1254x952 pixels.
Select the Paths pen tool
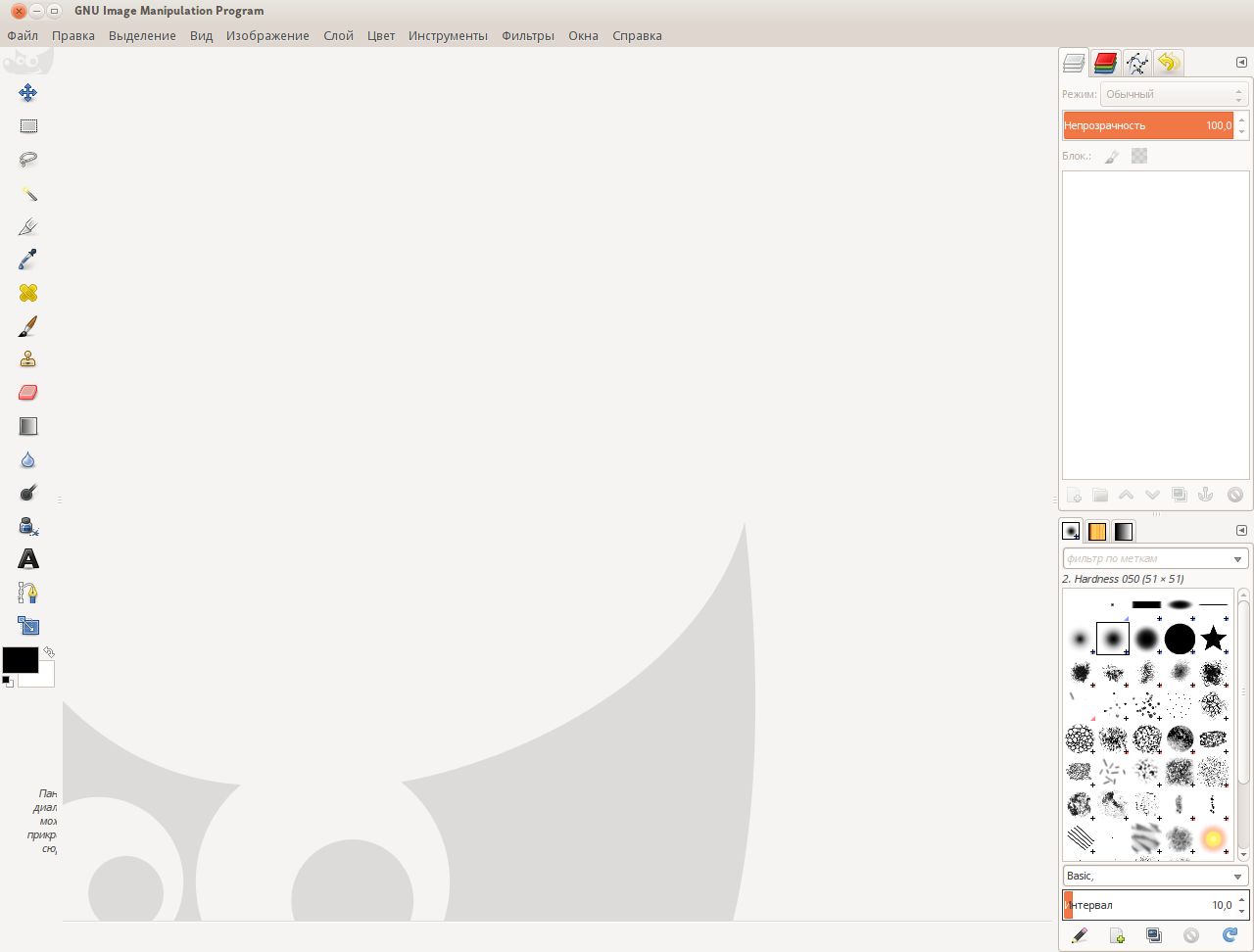[x=28, y=593]
